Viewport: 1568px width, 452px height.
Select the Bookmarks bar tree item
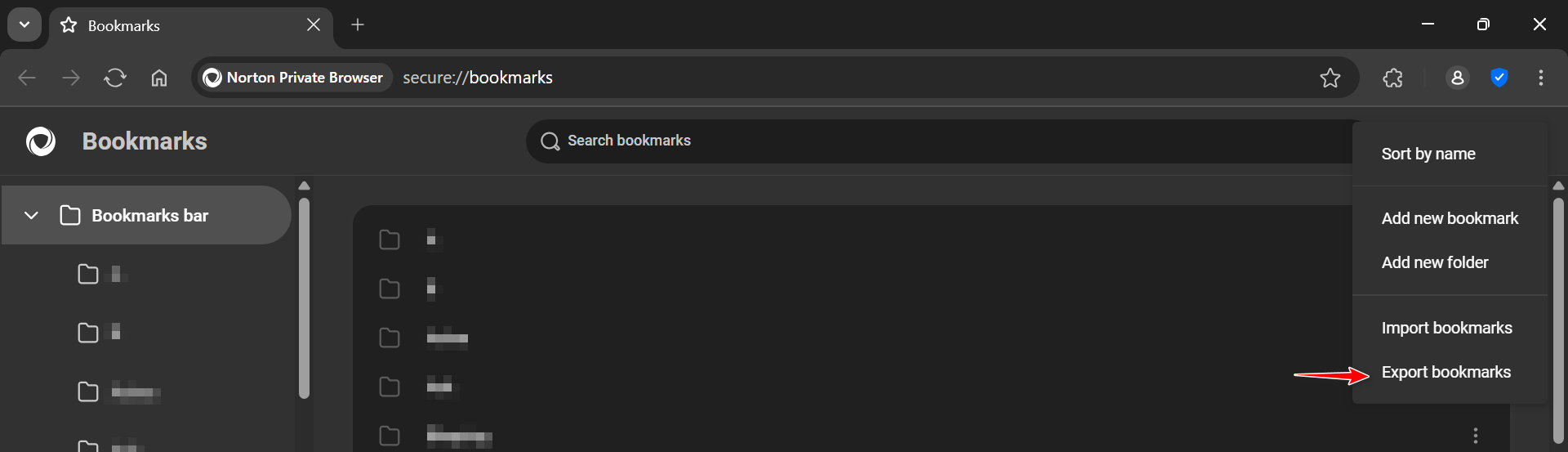coord(150,216)
